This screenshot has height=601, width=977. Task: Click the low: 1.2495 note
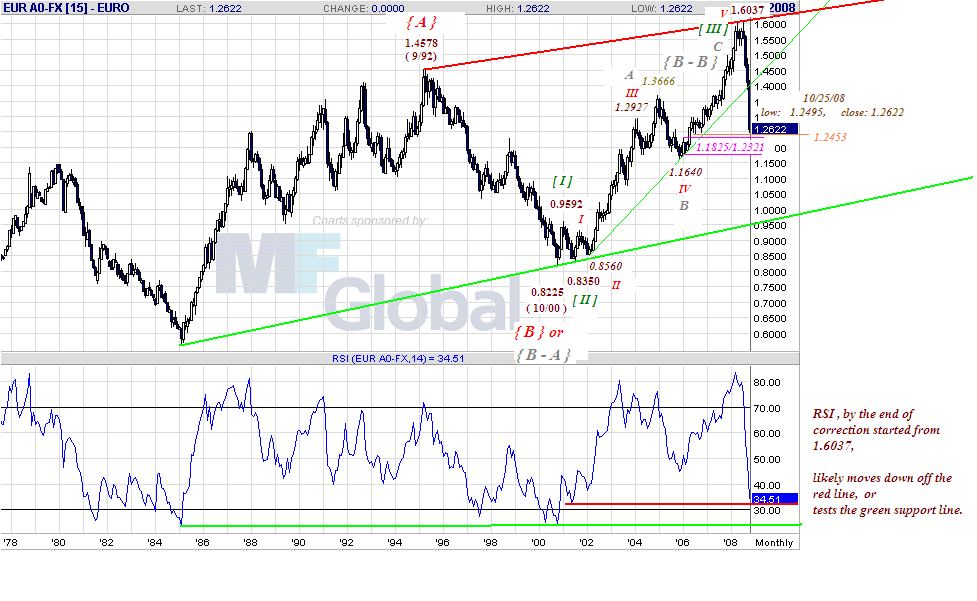point(793,113)
